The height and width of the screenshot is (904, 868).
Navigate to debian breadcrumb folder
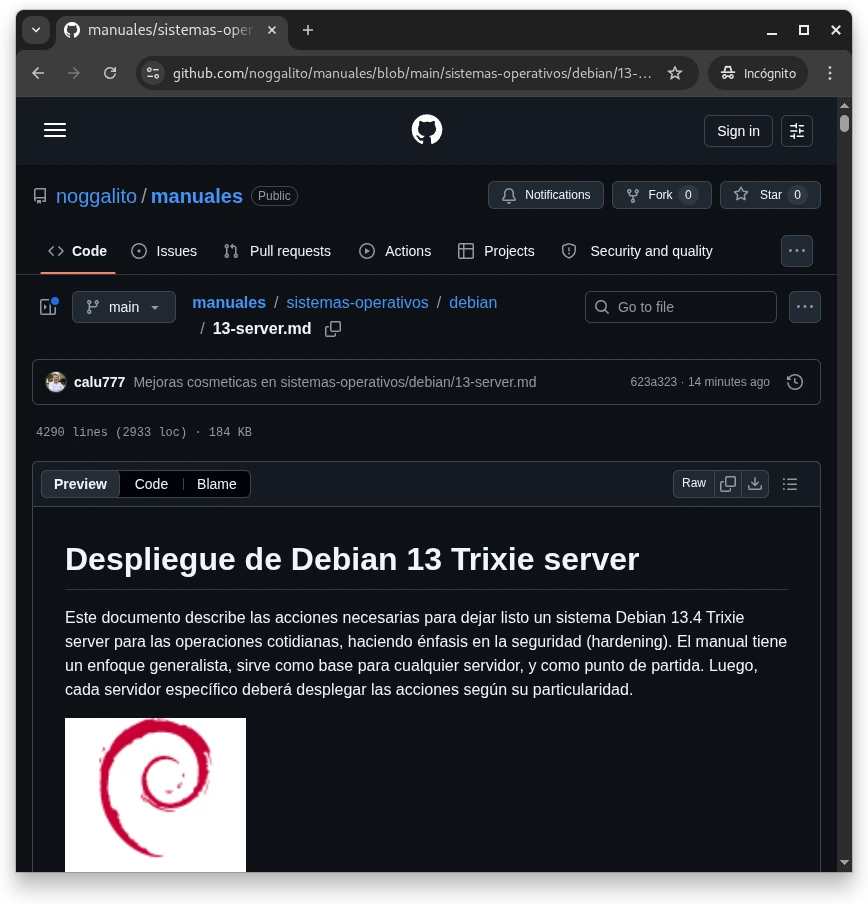coord(473,303)
